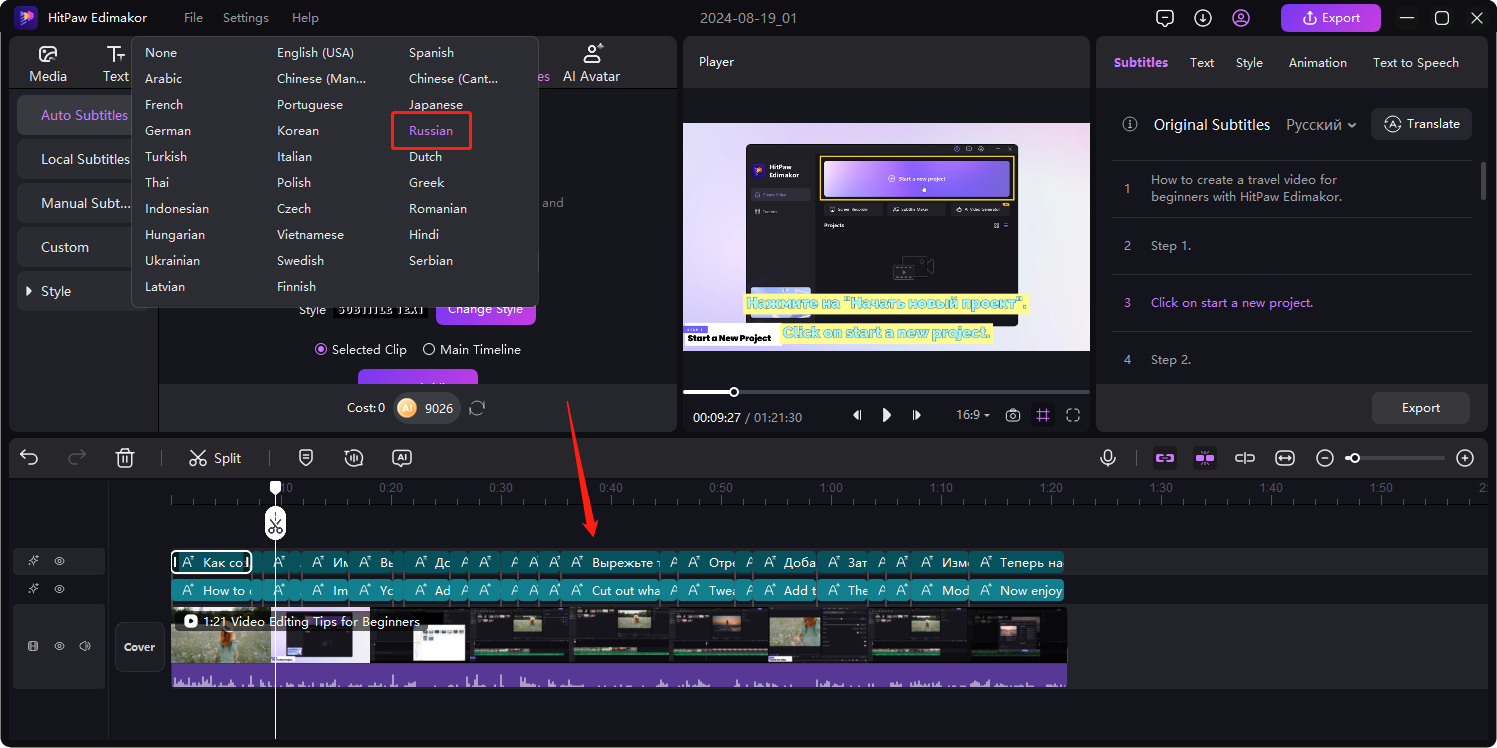Step to next frame in player
Viewport: 1497px width, 748px height.
[917, 415]
